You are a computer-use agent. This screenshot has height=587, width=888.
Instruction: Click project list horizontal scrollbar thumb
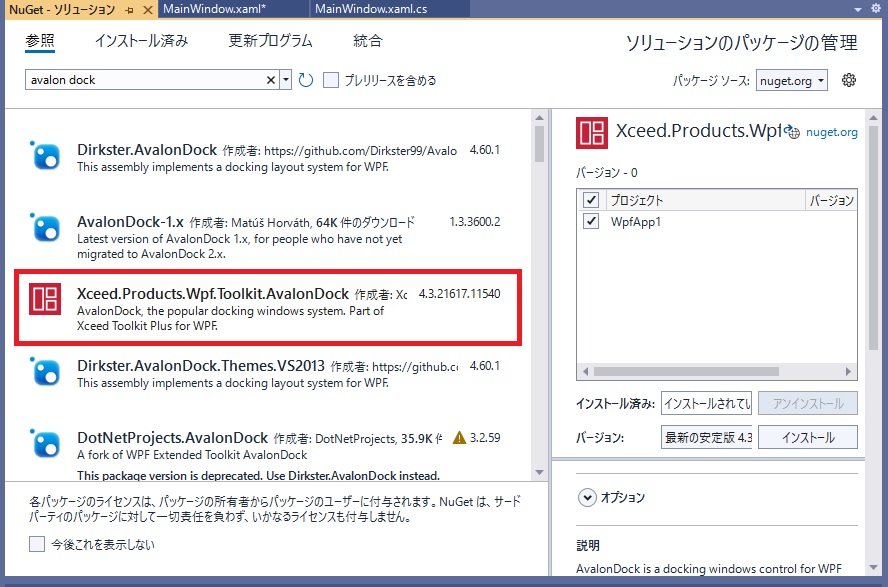click(x=686, y=372)
